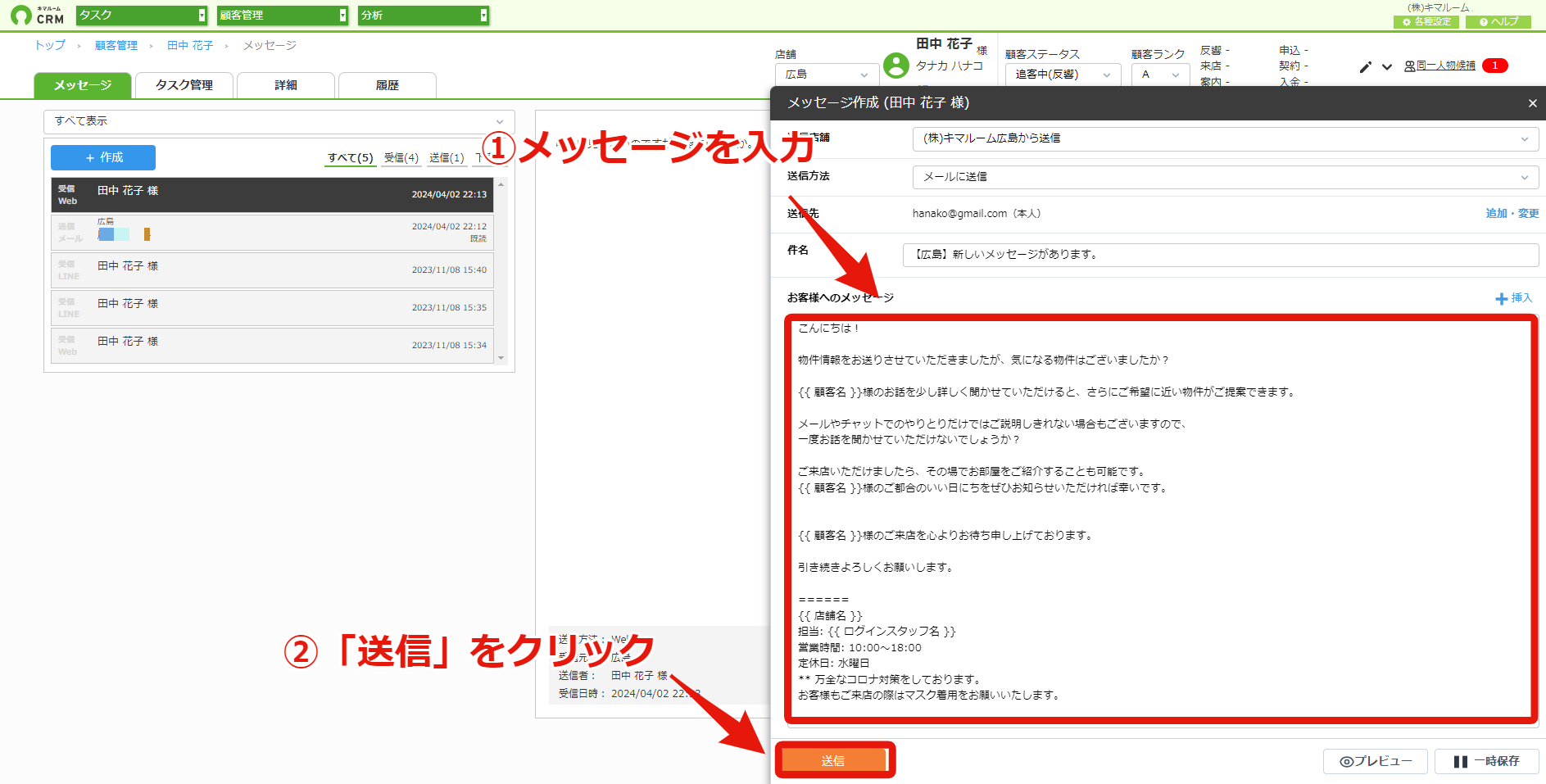Select LINE message dated 2023/11/08 15:40
The width and height of the screenshot is (1546, 784).
272,270
